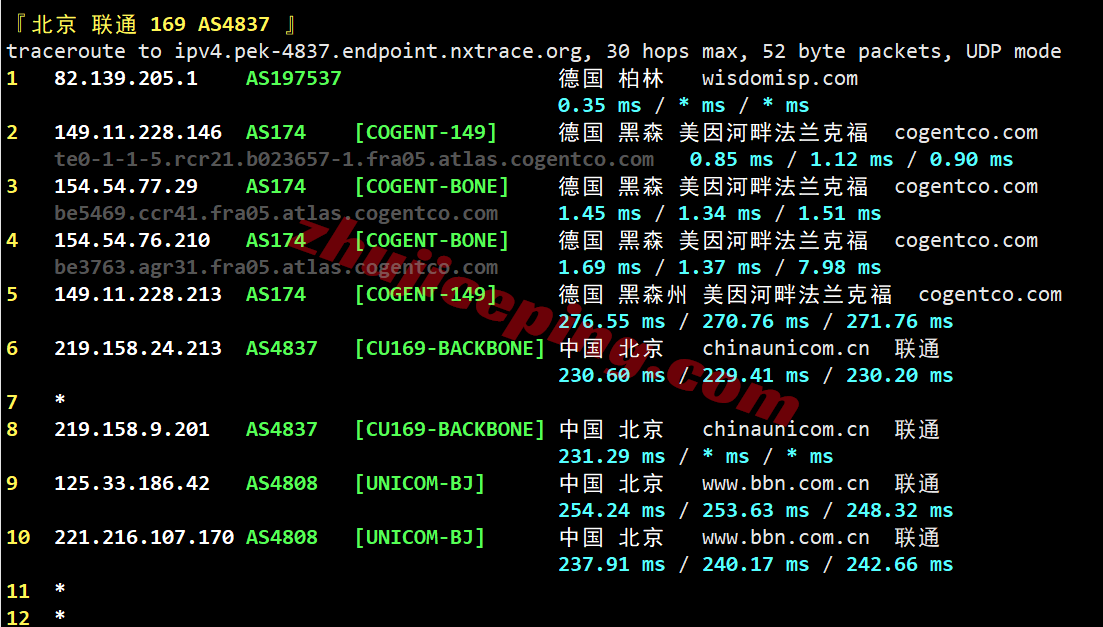Click 德国 黑森州 location on hop 5
This screenshot has width=1103, height=627.
[x=623, y=294]
